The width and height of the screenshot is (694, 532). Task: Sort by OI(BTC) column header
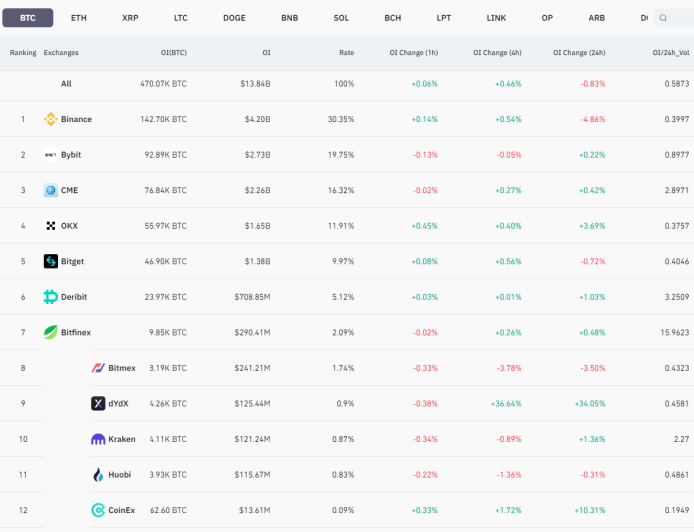point(174,53)
